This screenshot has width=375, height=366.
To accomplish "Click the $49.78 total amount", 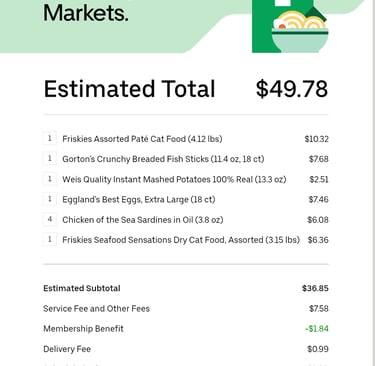I will tap(292, 89).
